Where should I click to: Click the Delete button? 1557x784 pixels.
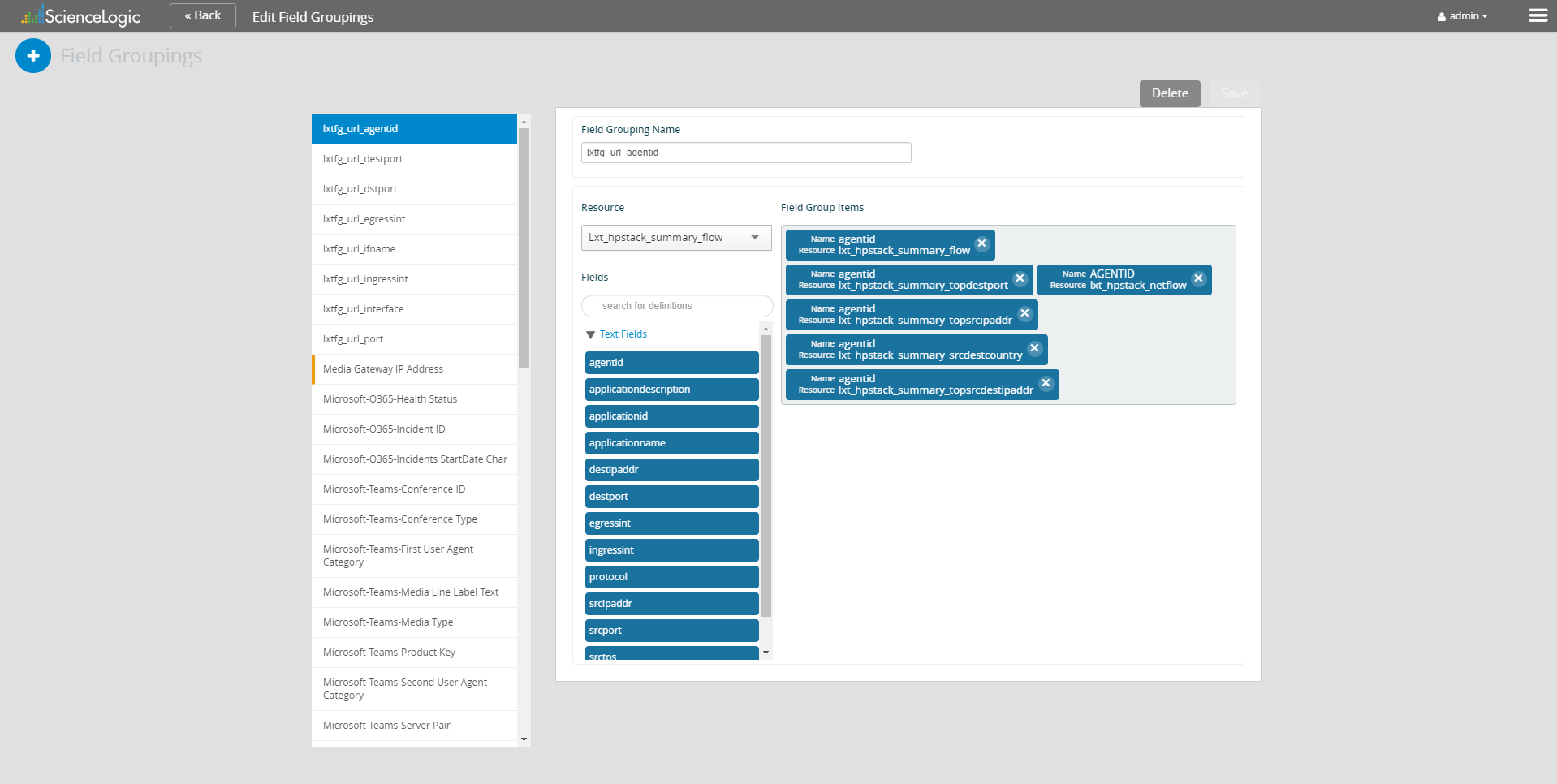(x=1169, y=93)
